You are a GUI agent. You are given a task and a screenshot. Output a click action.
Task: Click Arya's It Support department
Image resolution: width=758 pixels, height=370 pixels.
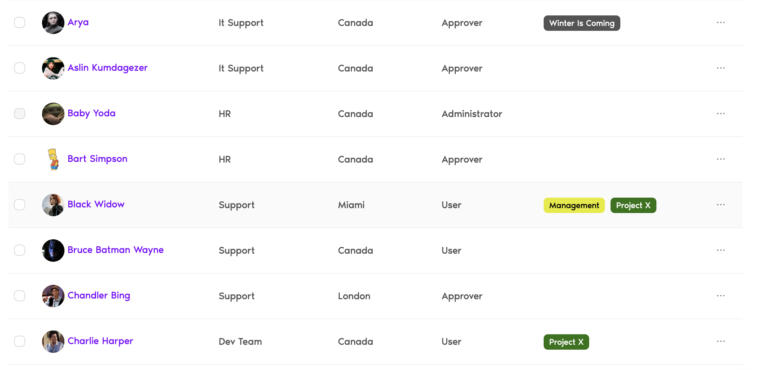241,23
